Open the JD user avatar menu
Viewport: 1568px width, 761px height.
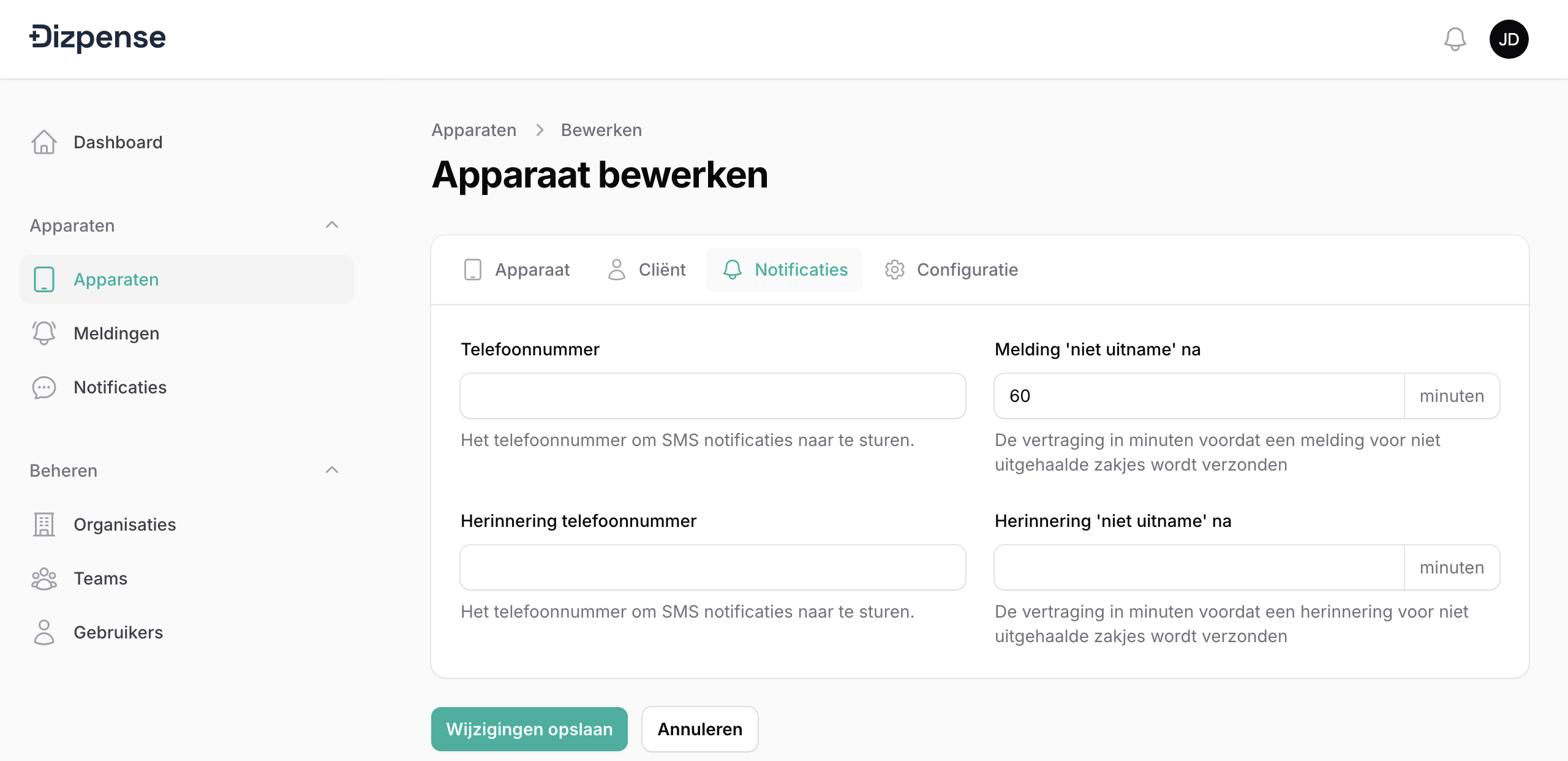coord(1509,39)
